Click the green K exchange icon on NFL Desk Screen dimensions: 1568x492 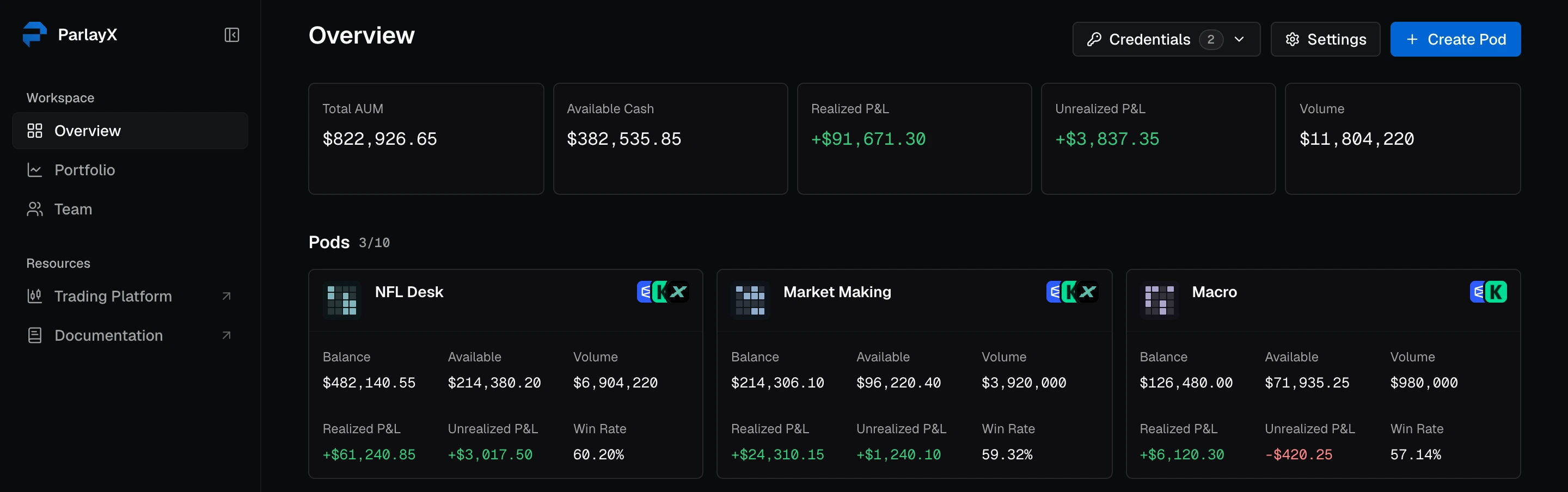660,292
